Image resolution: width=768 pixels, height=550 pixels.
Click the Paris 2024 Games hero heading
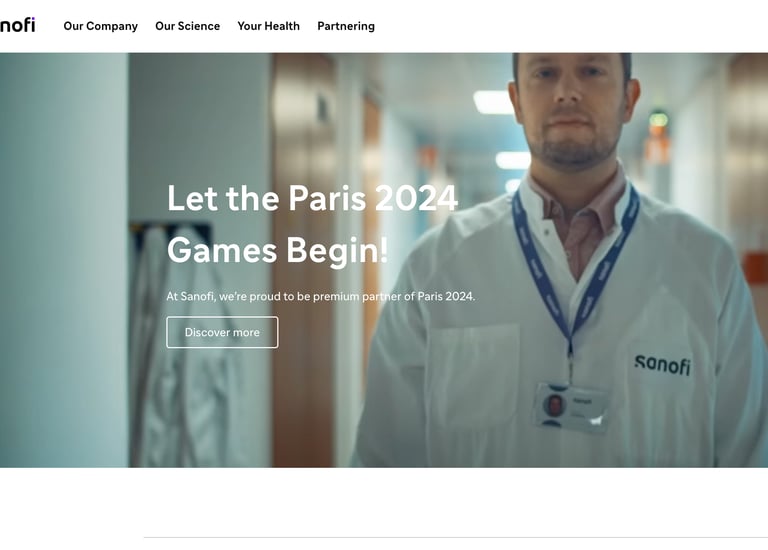312,224
